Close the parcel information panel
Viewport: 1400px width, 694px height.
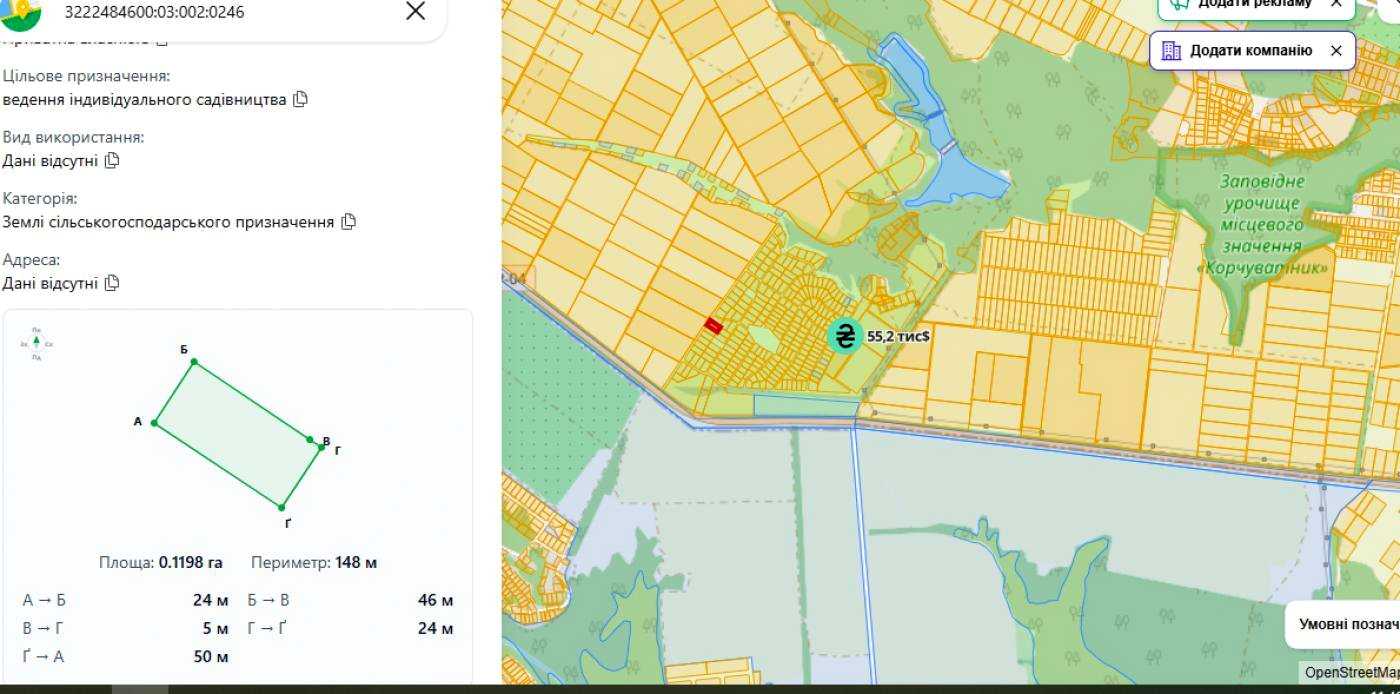(415, 11)
